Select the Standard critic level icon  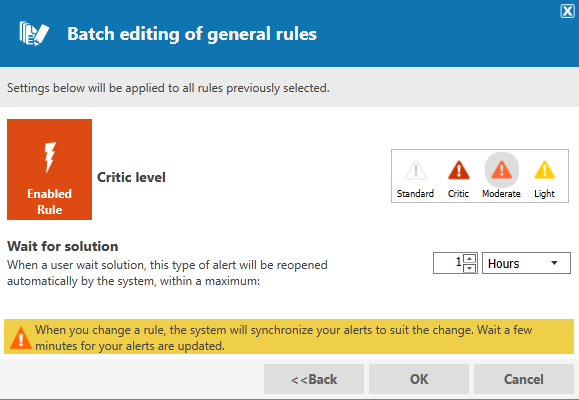click(416, 170)
